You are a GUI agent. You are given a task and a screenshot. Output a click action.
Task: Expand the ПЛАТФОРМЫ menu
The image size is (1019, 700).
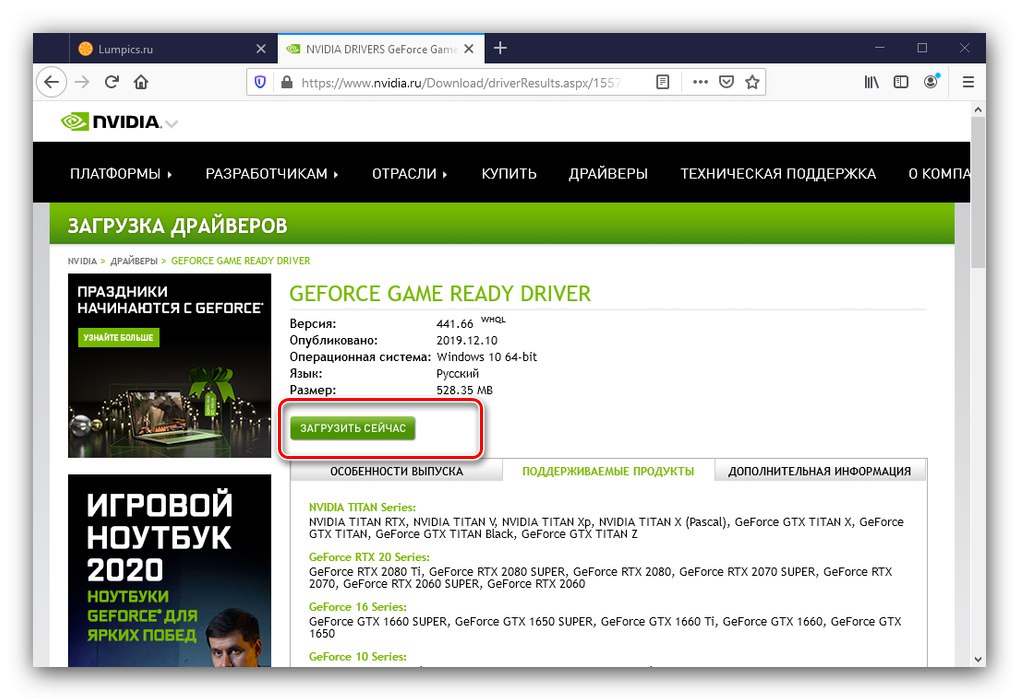[120, 174]
